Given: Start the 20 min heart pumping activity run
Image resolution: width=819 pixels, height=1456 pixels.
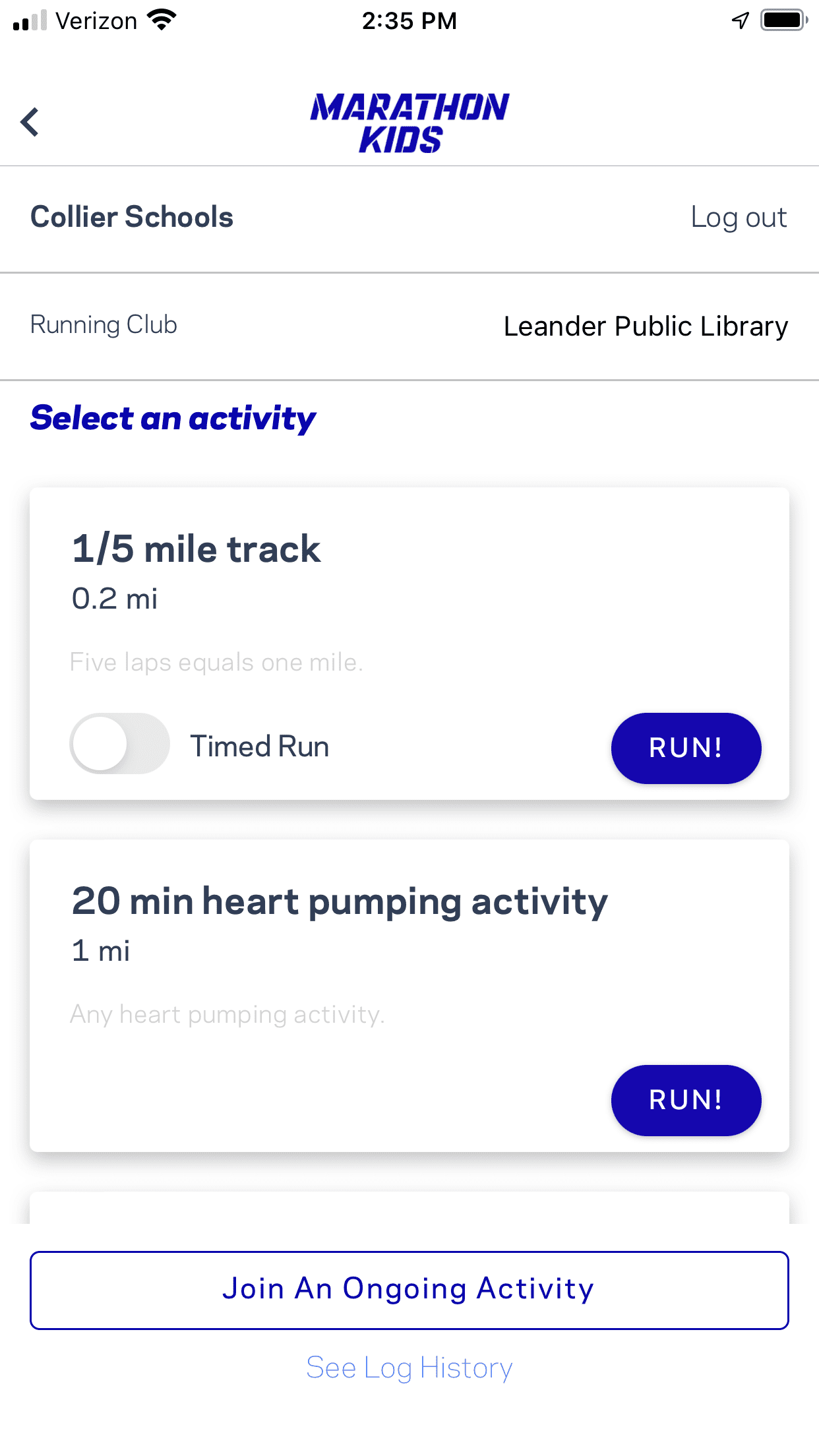Looking at the screenshot, I should (686, 1100).
